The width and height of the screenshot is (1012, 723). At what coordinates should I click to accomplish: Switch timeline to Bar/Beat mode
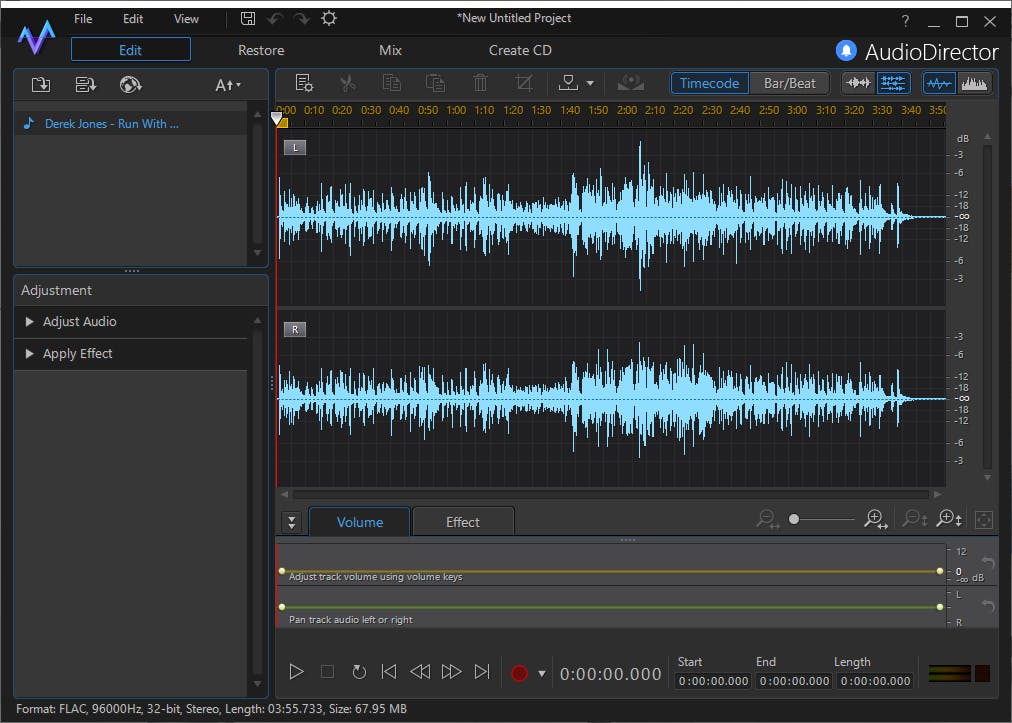tap(789, 83)
